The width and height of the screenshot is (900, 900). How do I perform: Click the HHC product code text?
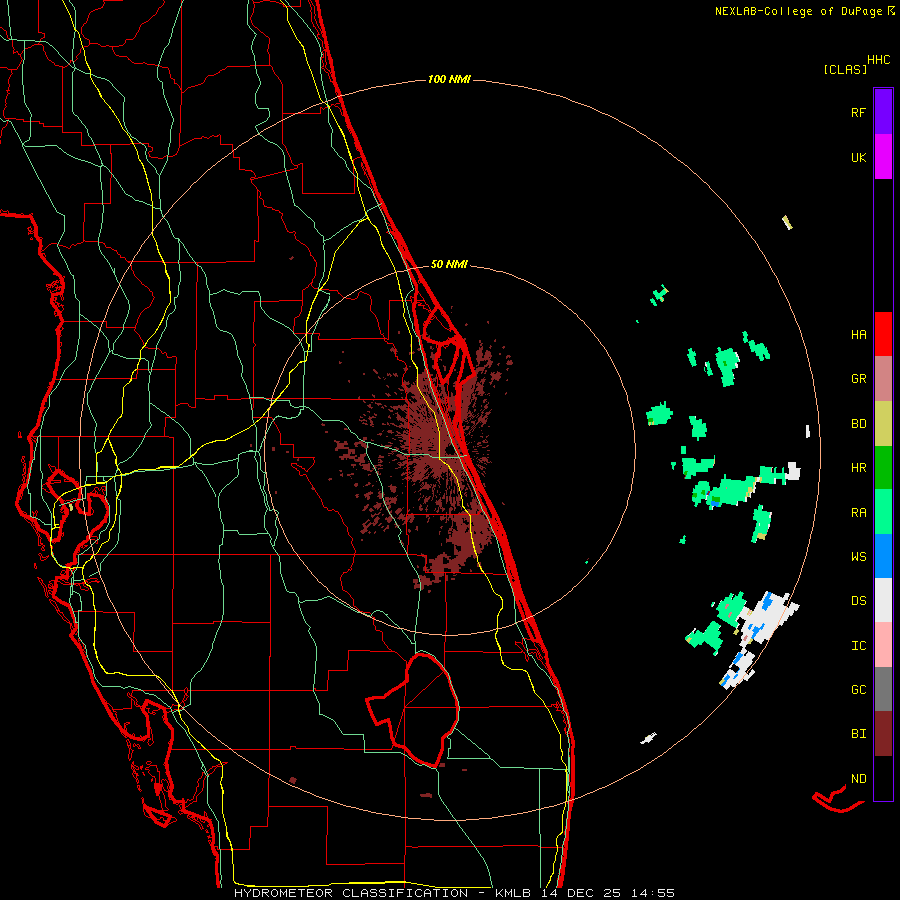pyautogui.click(x=879, y=60)
